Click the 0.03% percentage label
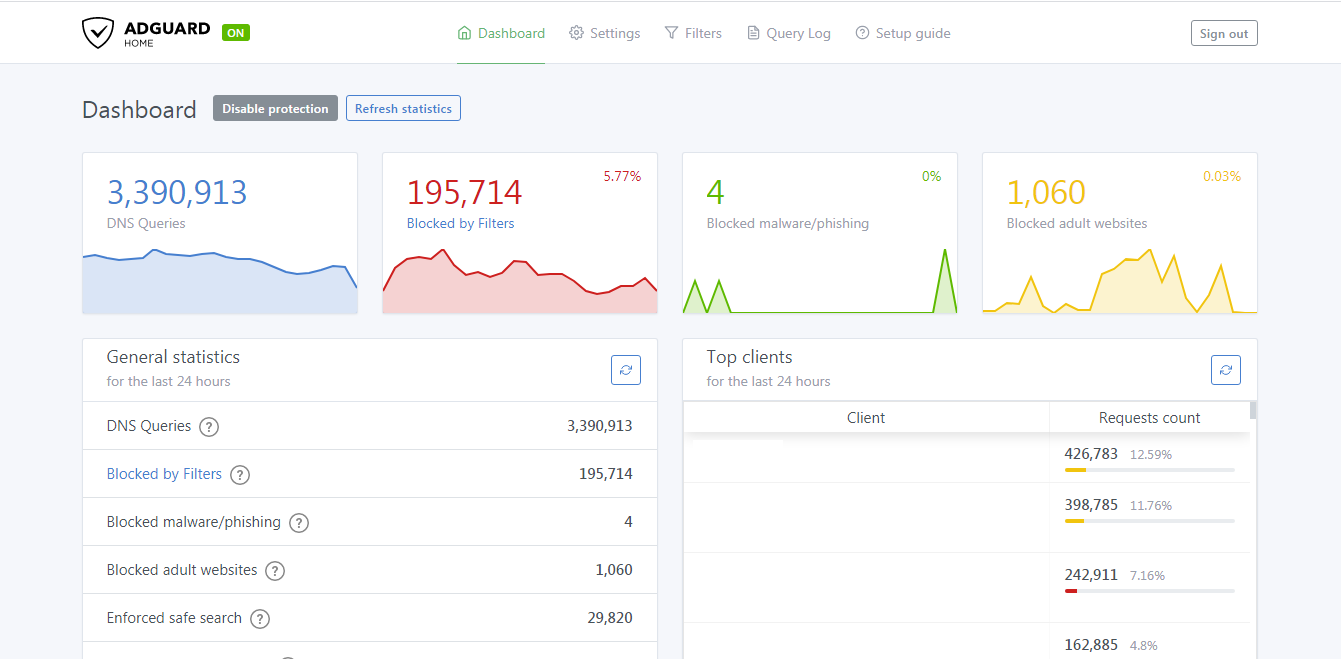The image size is (1341, 659). (x=1222, y=176)
